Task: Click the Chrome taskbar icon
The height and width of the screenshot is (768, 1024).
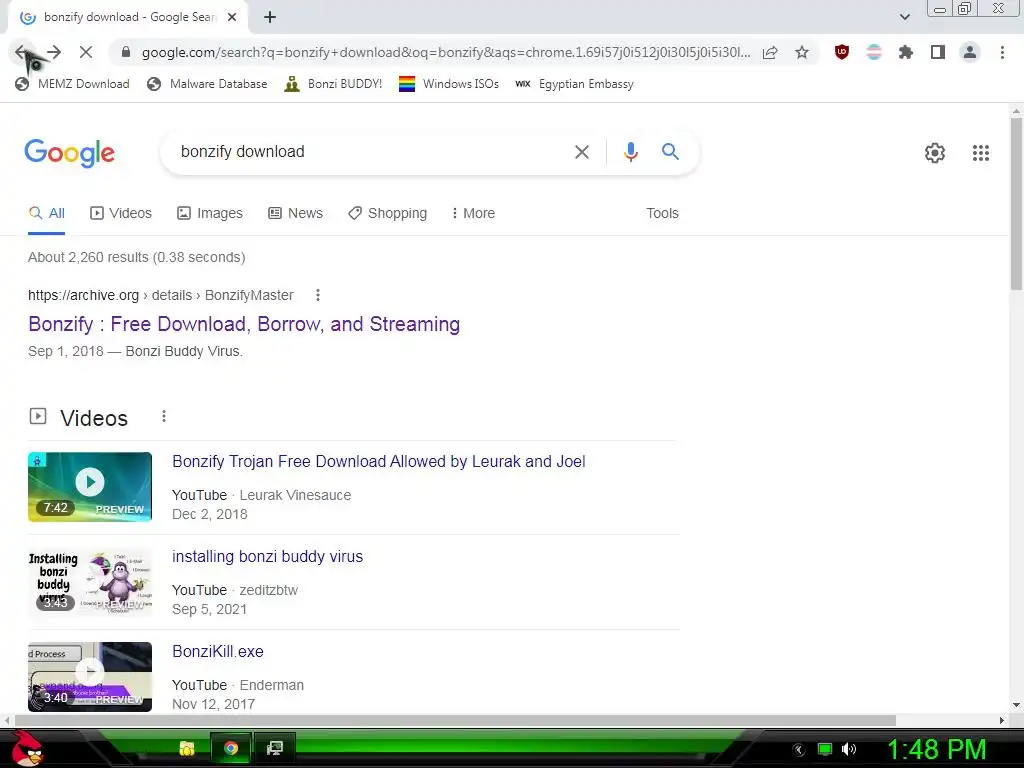Action: coord(231,748)
